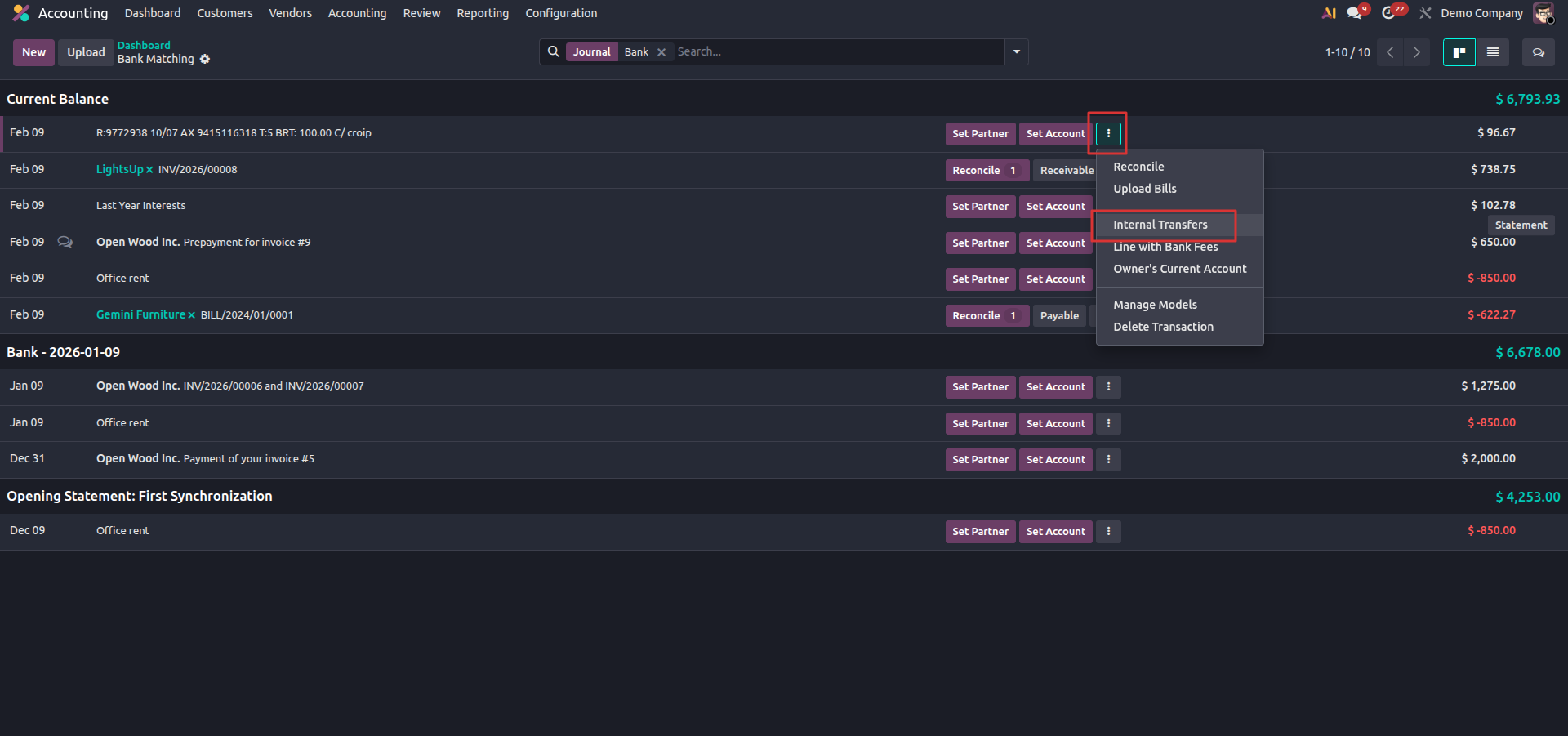Open the conversations icon with 9 badge
Screen dimensions: 1568x736
click(1355, 13)
